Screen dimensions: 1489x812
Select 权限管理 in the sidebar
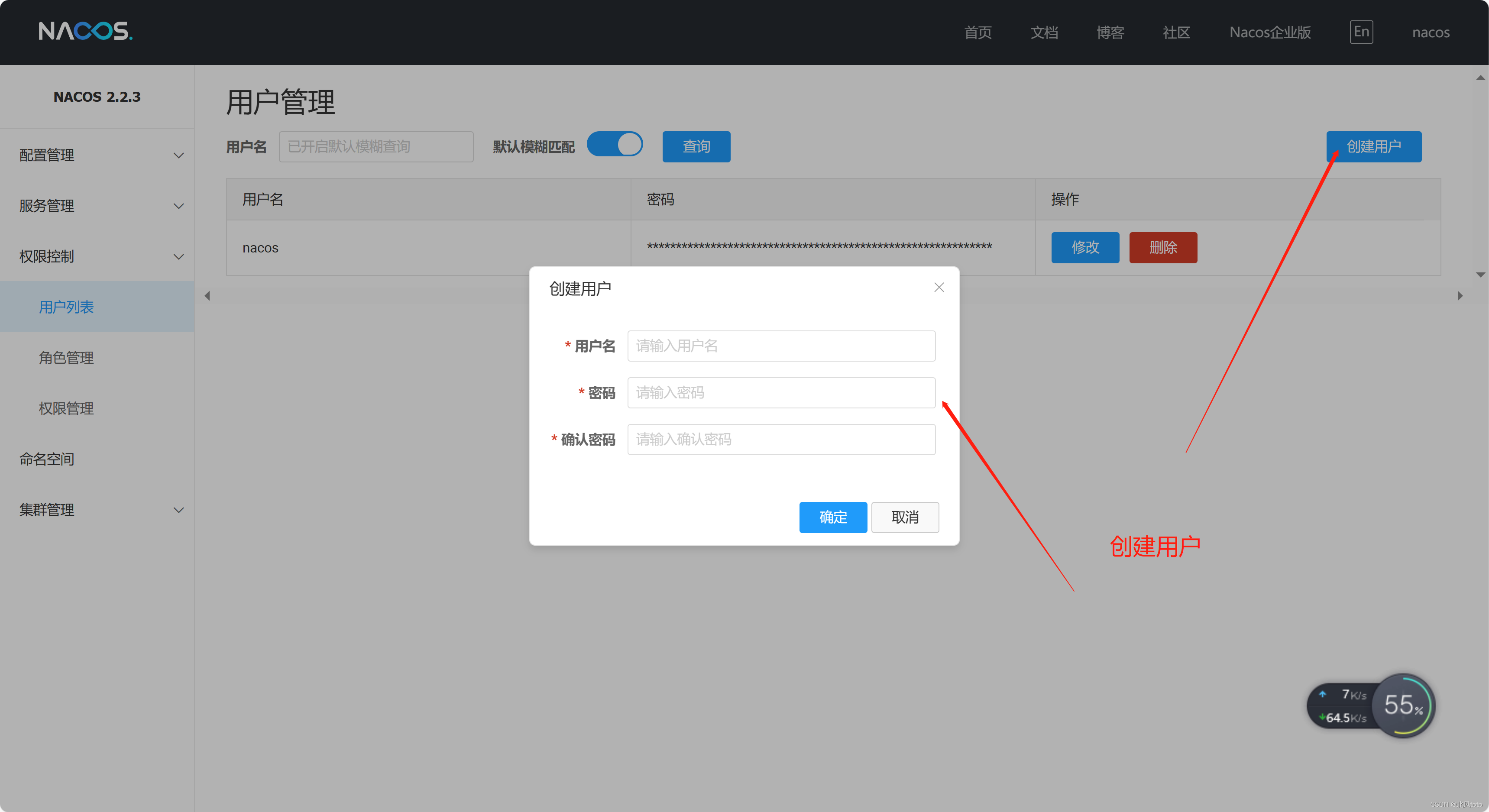[x=97, y=409]
